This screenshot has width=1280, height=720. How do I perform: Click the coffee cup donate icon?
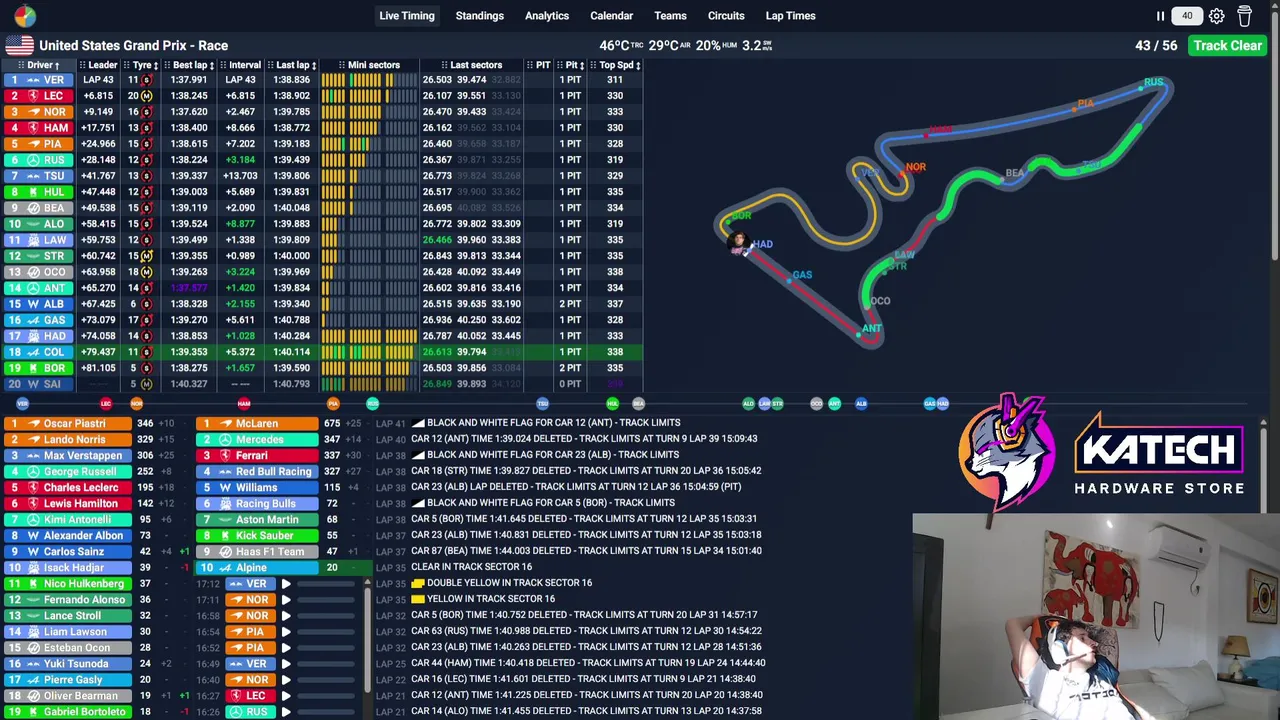pos(1244,16)
